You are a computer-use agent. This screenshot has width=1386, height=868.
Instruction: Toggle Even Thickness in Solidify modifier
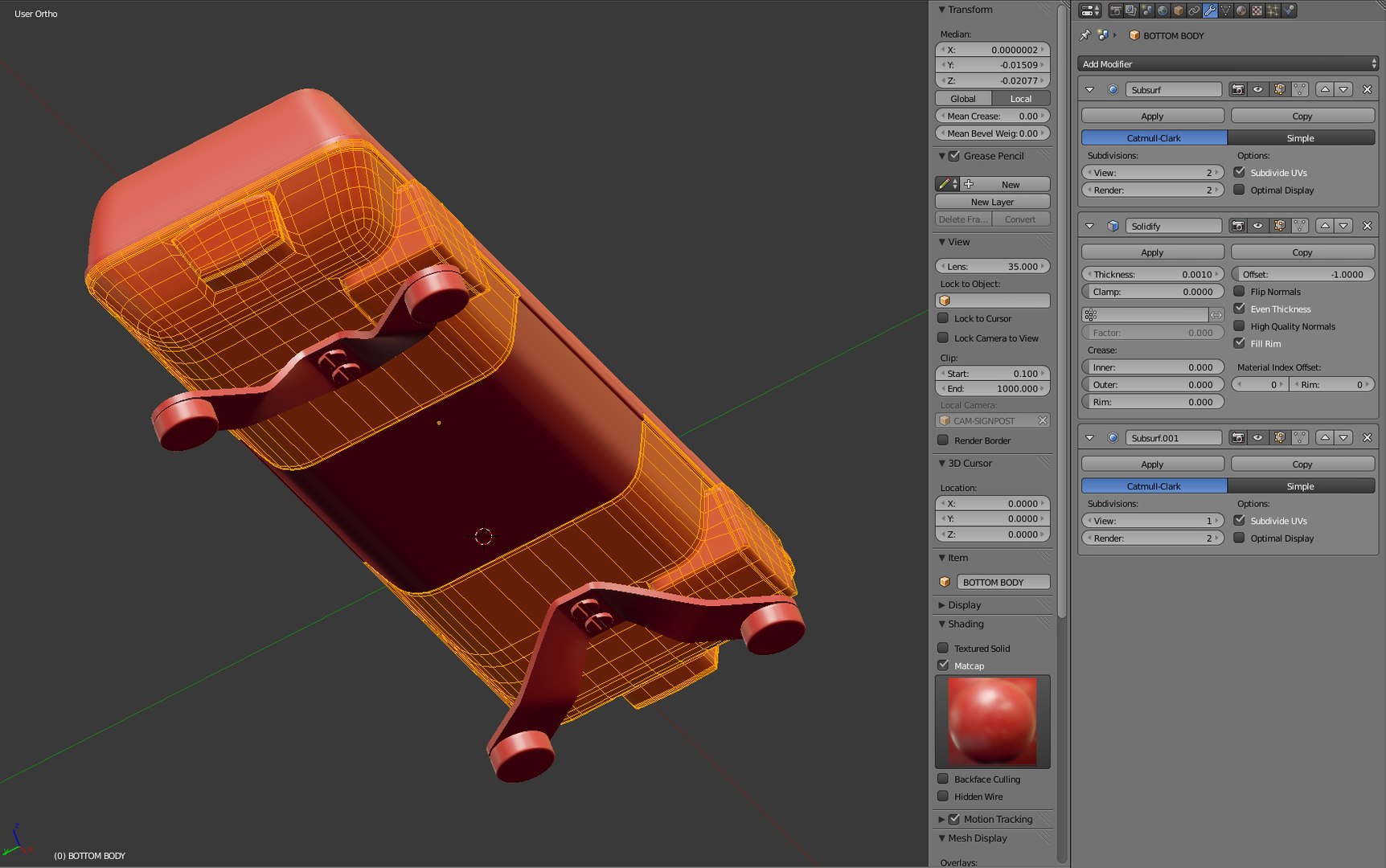[1240, 309]
